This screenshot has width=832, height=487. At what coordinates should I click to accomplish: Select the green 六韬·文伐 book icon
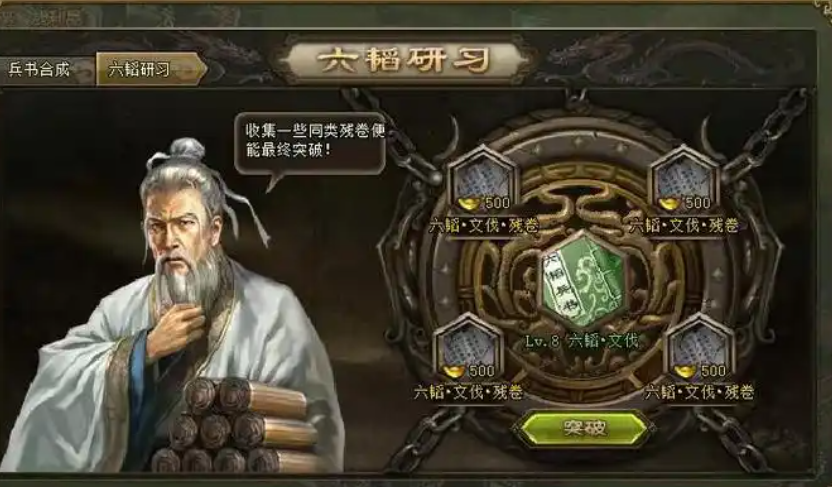[x=584, y=280]
